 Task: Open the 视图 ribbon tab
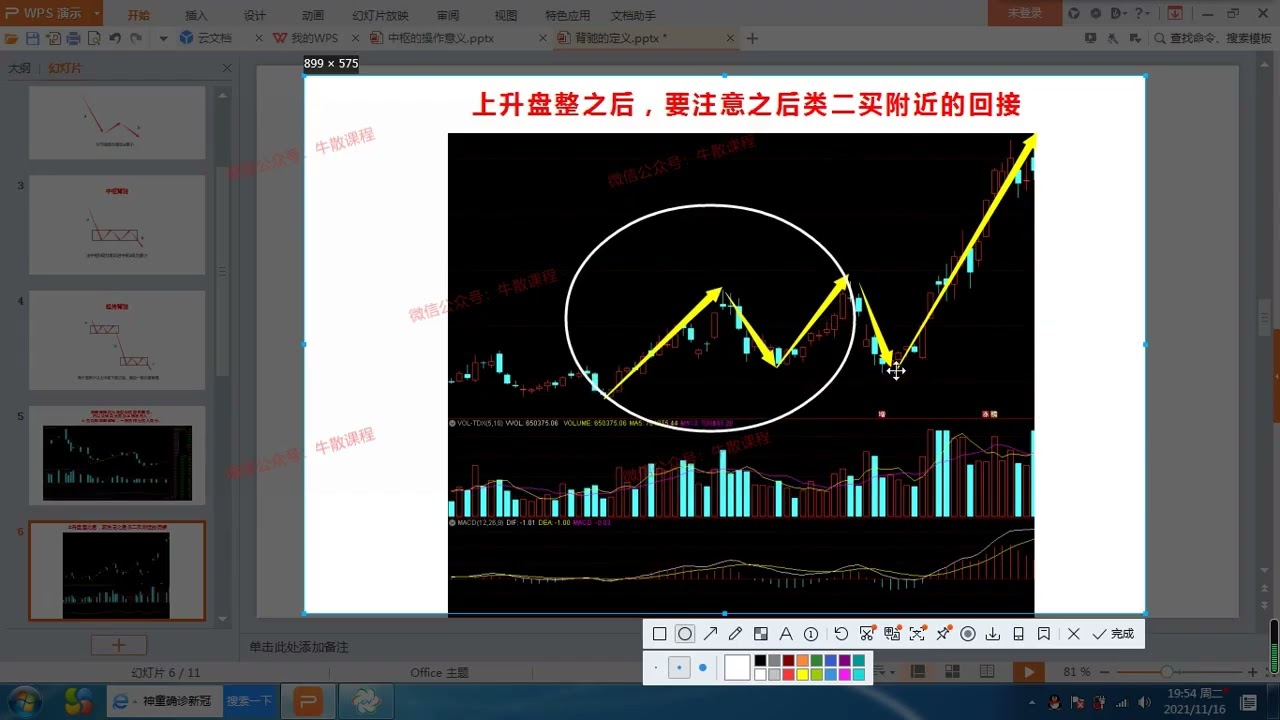(x=506, y=16)
